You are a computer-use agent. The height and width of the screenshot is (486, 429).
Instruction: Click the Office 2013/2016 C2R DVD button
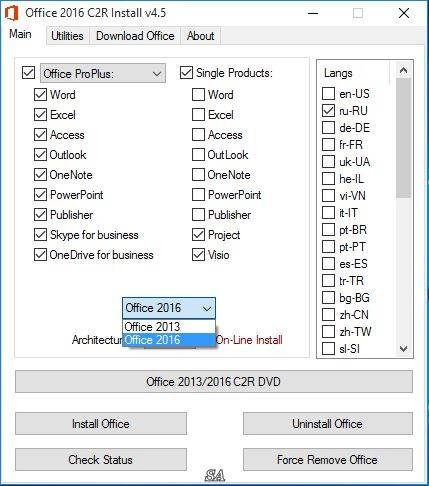(x=214, y=381)
